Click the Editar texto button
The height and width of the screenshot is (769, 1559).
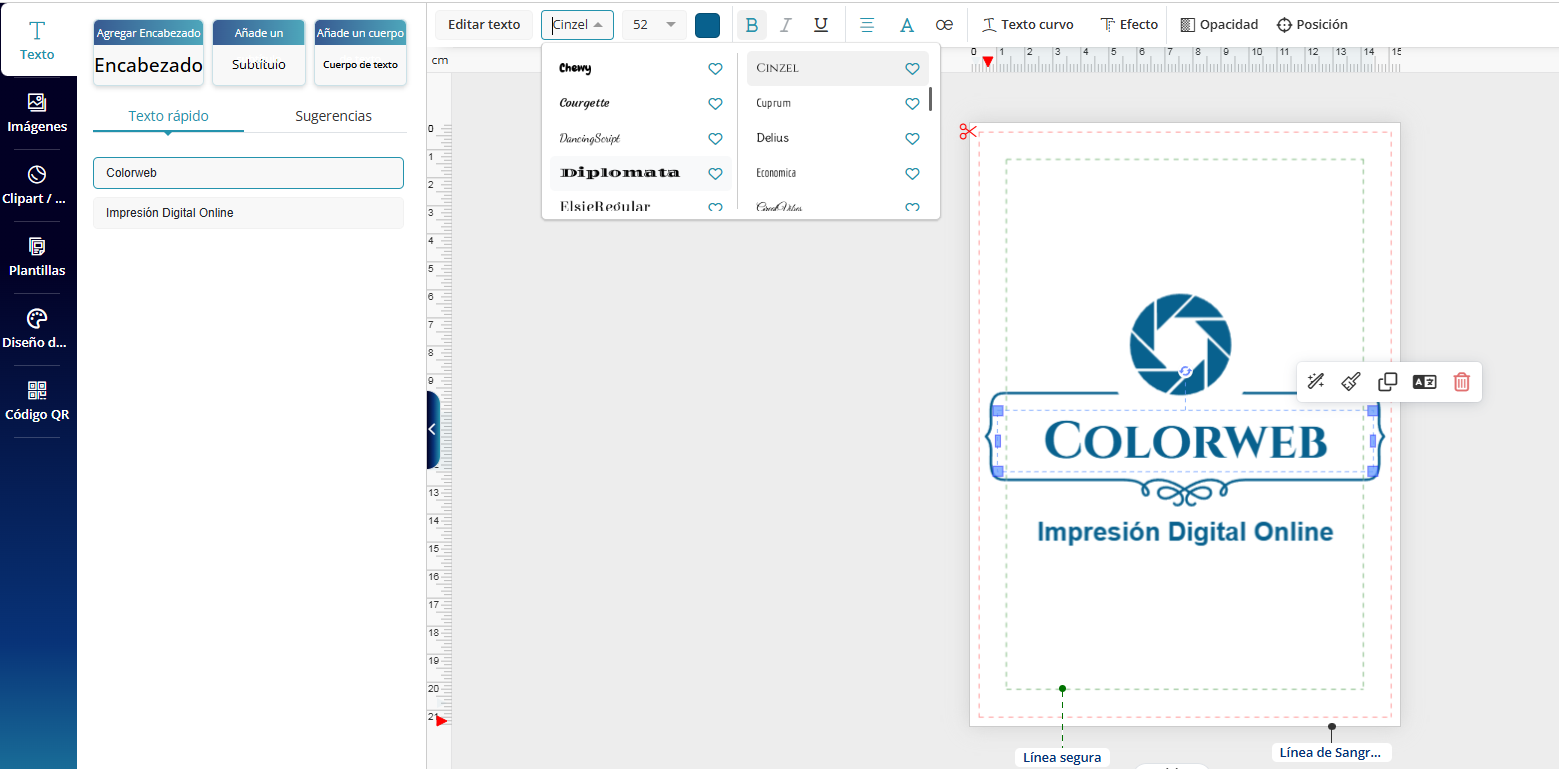(x=484, y=25)
